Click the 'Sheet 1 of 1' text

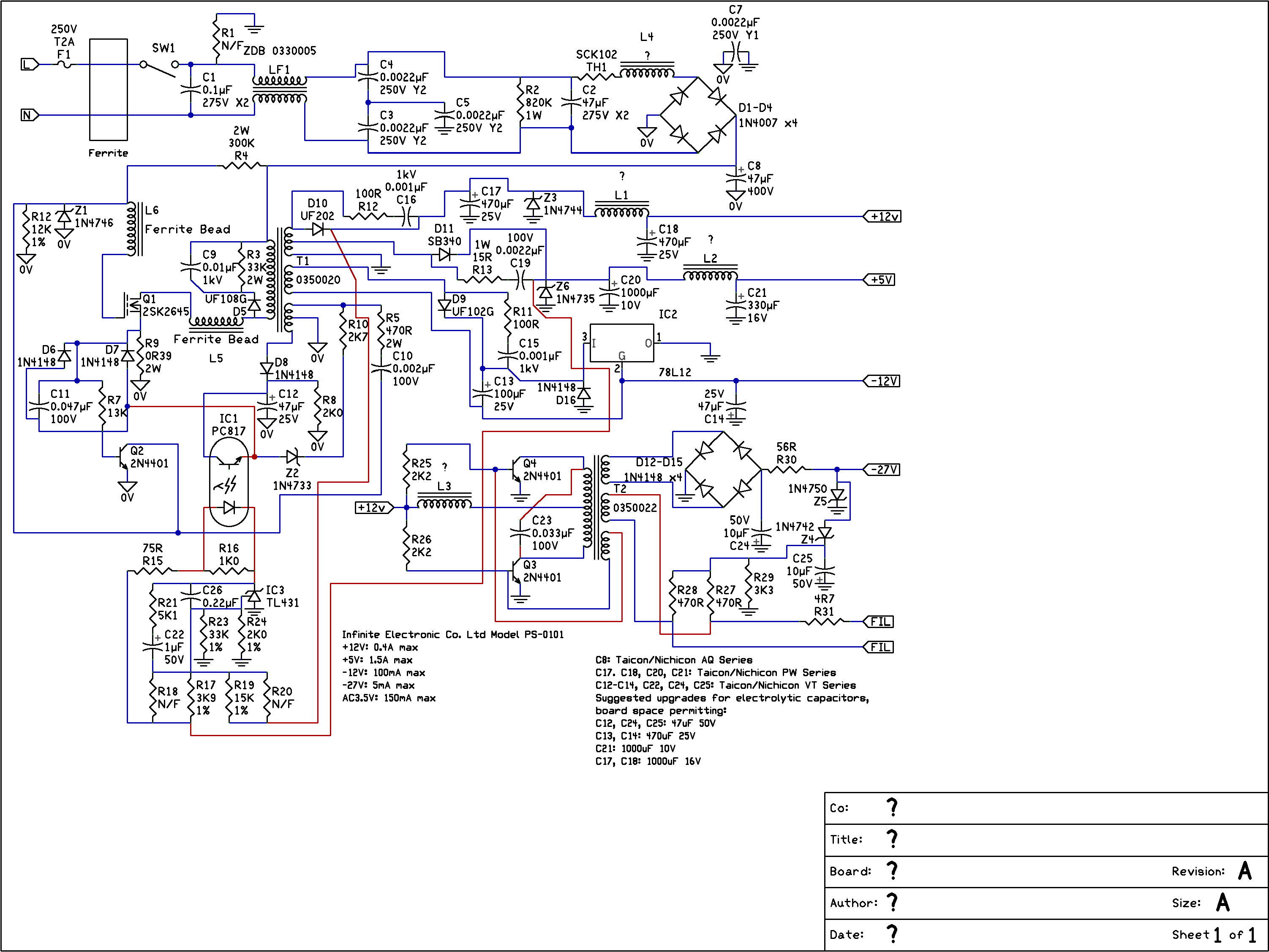tap(1214, 935)
